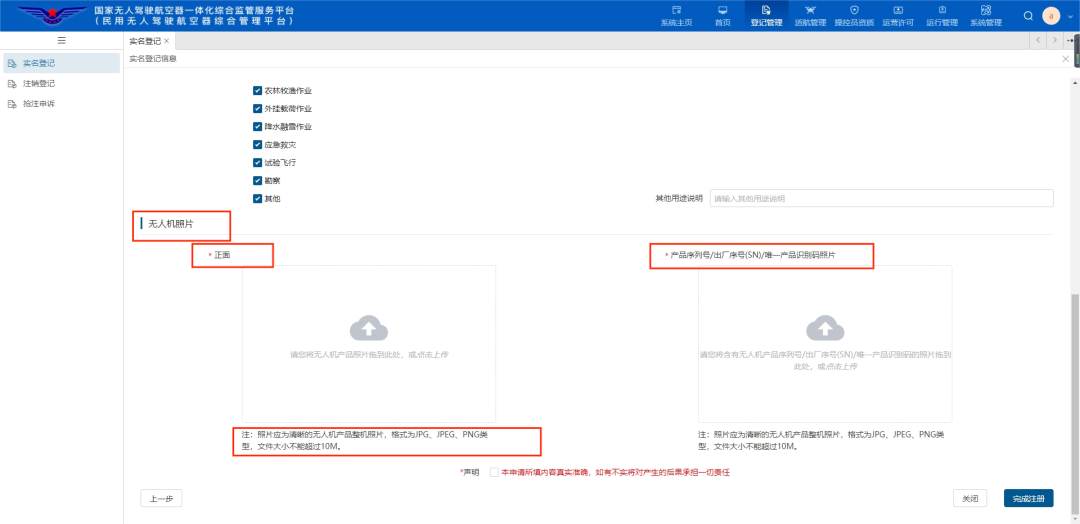Click the red declaration statement text

click(615, 472)
